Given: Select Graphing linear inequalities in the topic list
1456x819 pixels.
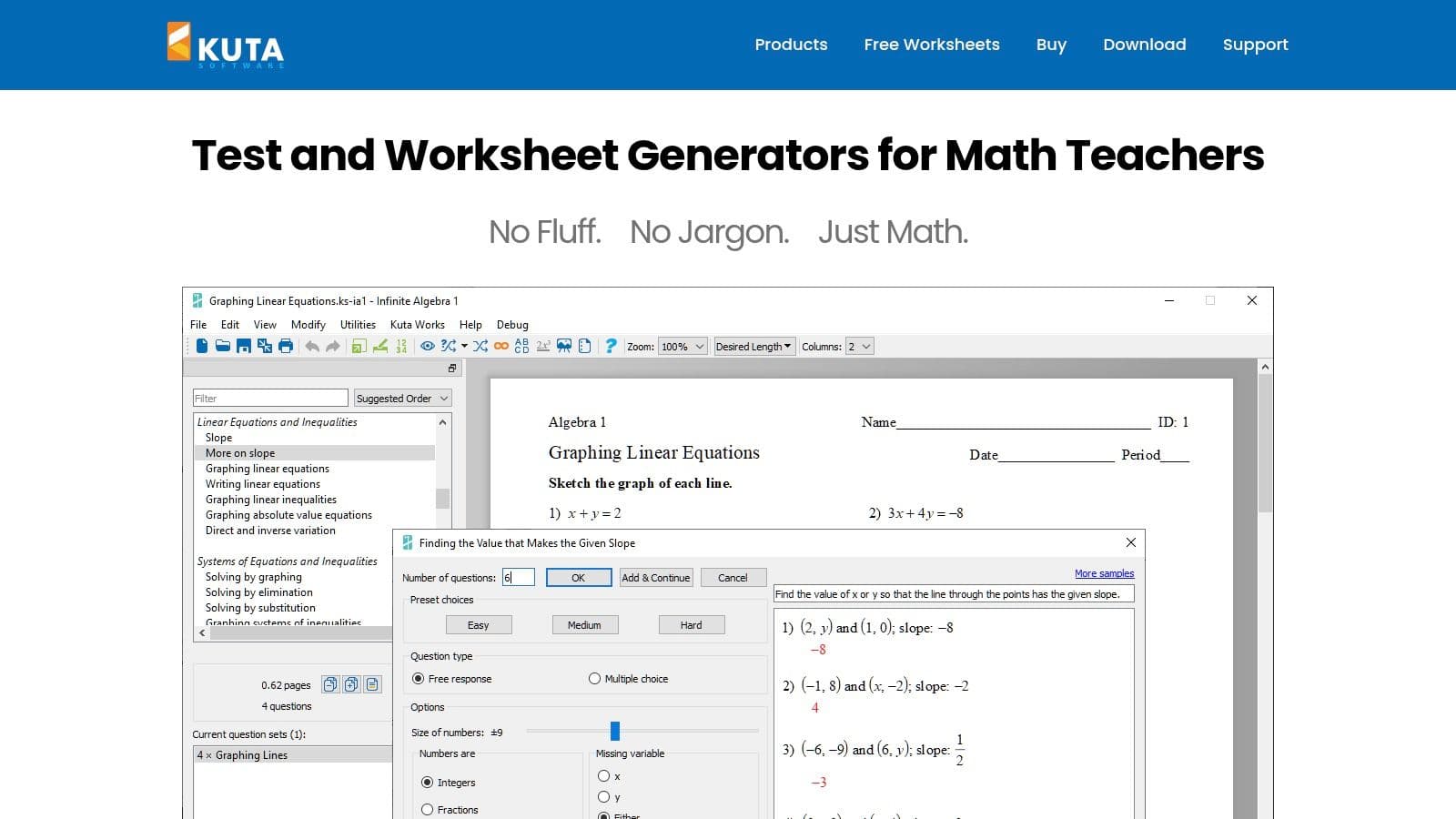Looking at the screenshot, I should click(x=270, y=499).
